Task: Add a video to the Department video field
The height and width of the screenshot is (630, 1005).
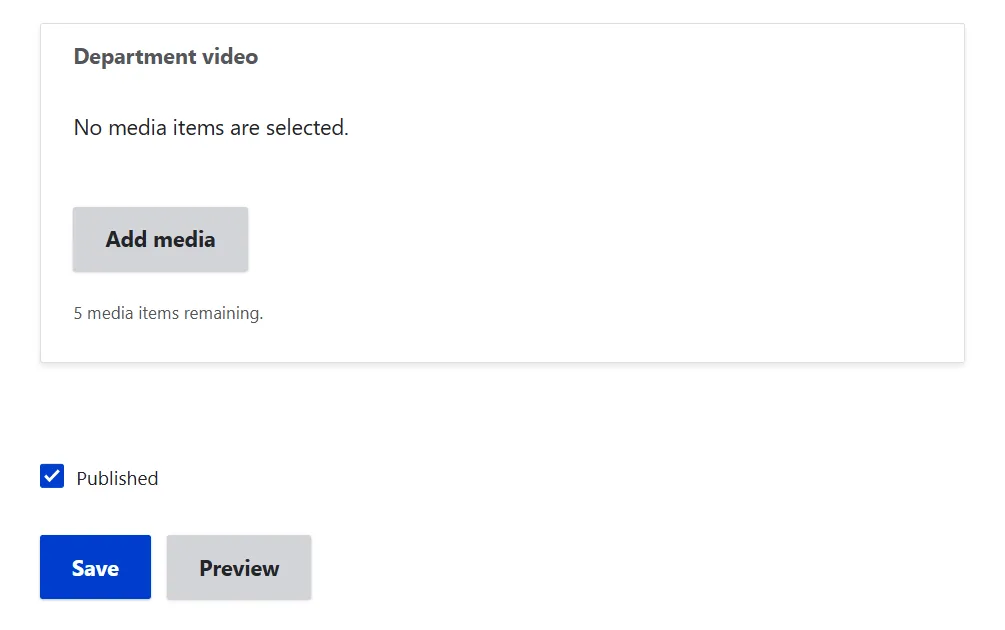Action: 160,239
